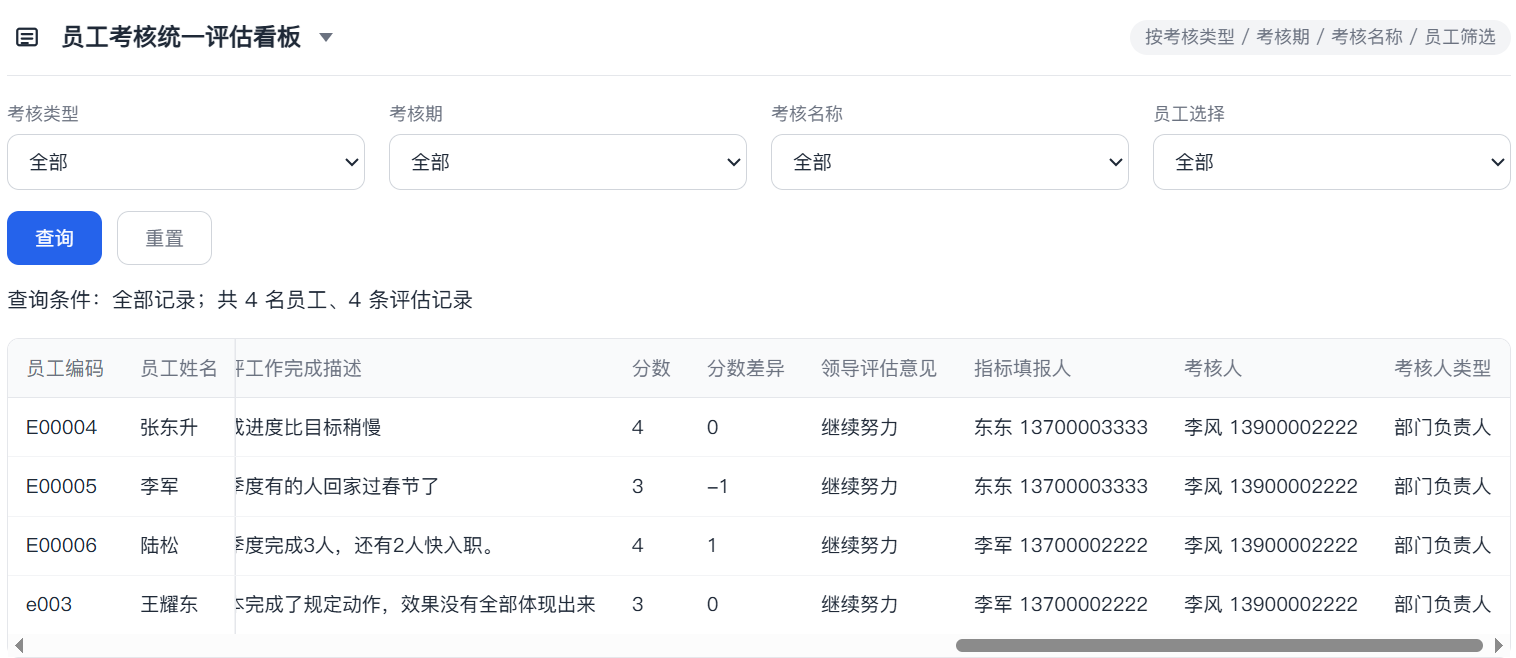Screen dimensions: 1516x658
Task: Click the 考核人类型 column header
Action: click(x=1442, y=369)
